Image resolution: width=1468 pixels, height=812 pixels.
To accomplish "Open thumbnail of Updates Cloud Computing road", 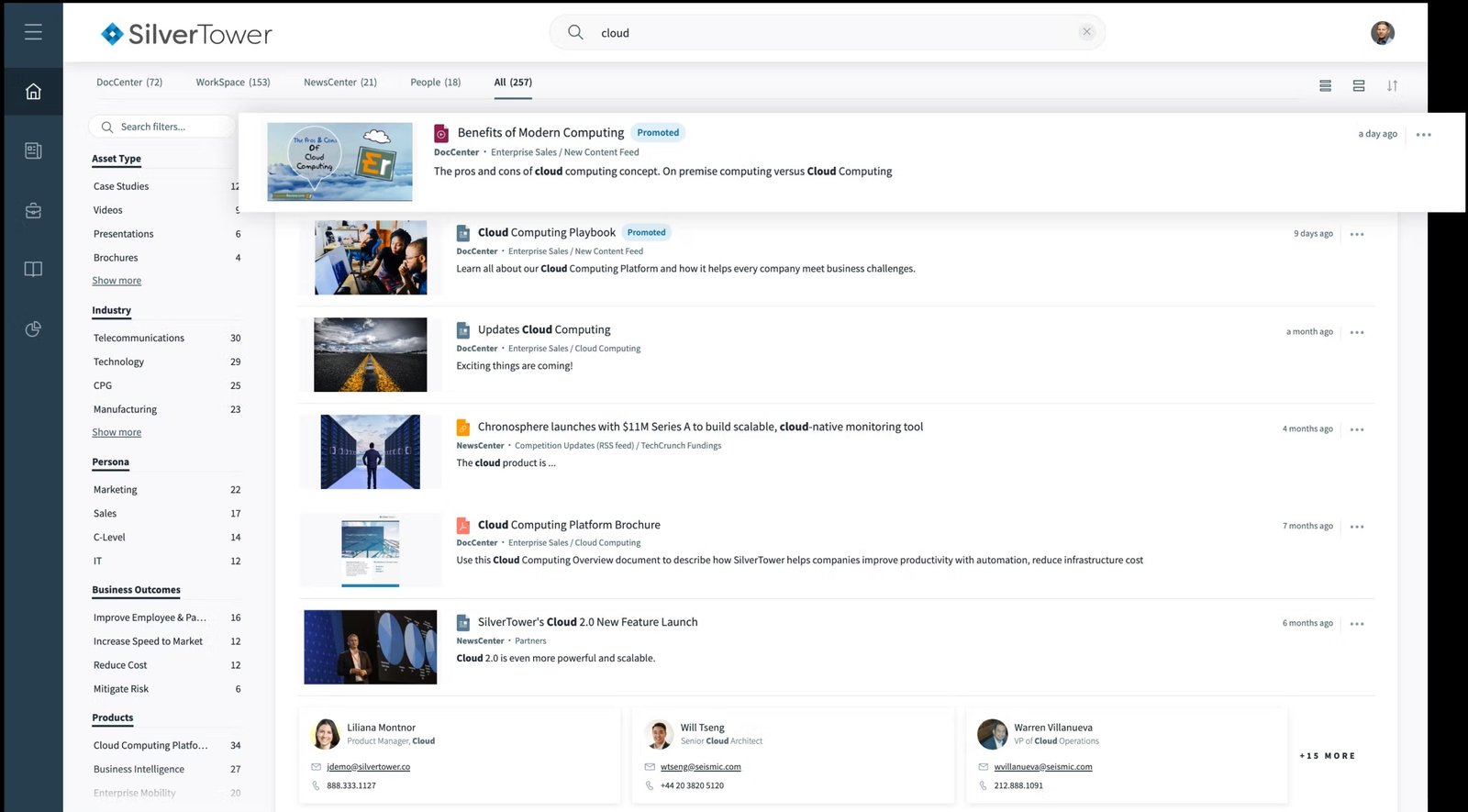I will coord(371,355).
